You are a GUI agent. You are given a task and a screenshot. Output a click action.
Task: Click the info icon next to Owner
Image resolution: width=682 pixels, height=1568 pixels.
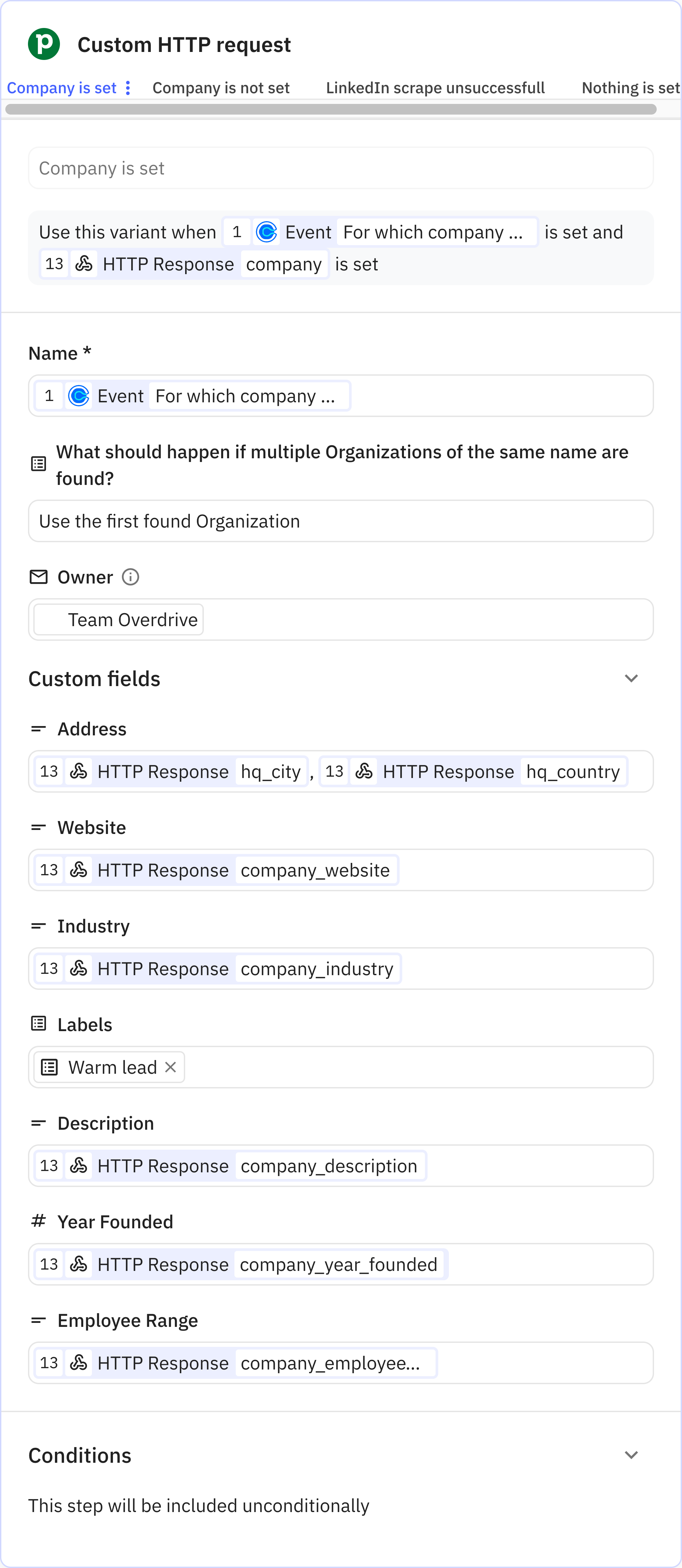click(x=131, y=577)
